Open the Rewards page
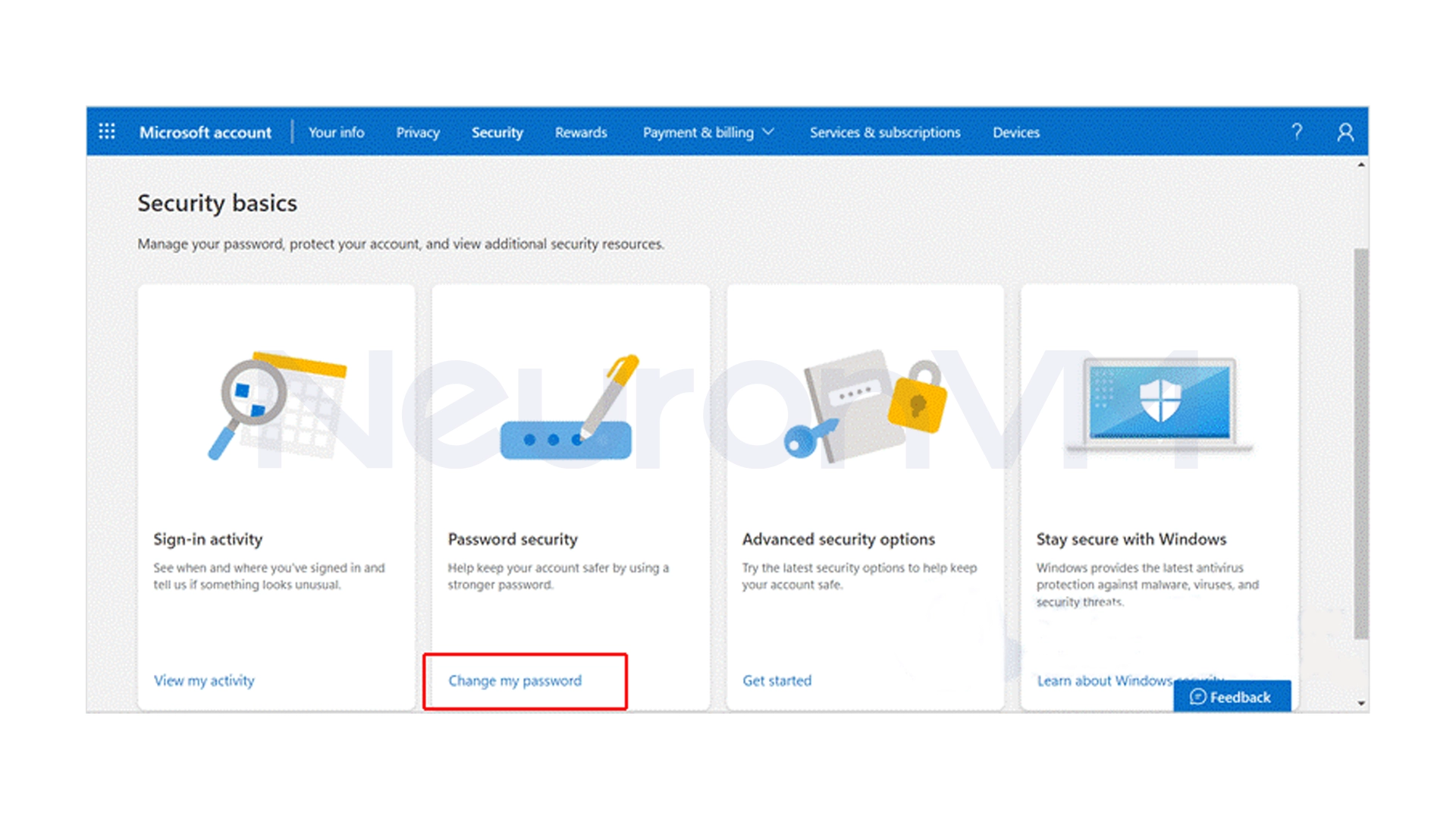 click(x=580, y=132)
